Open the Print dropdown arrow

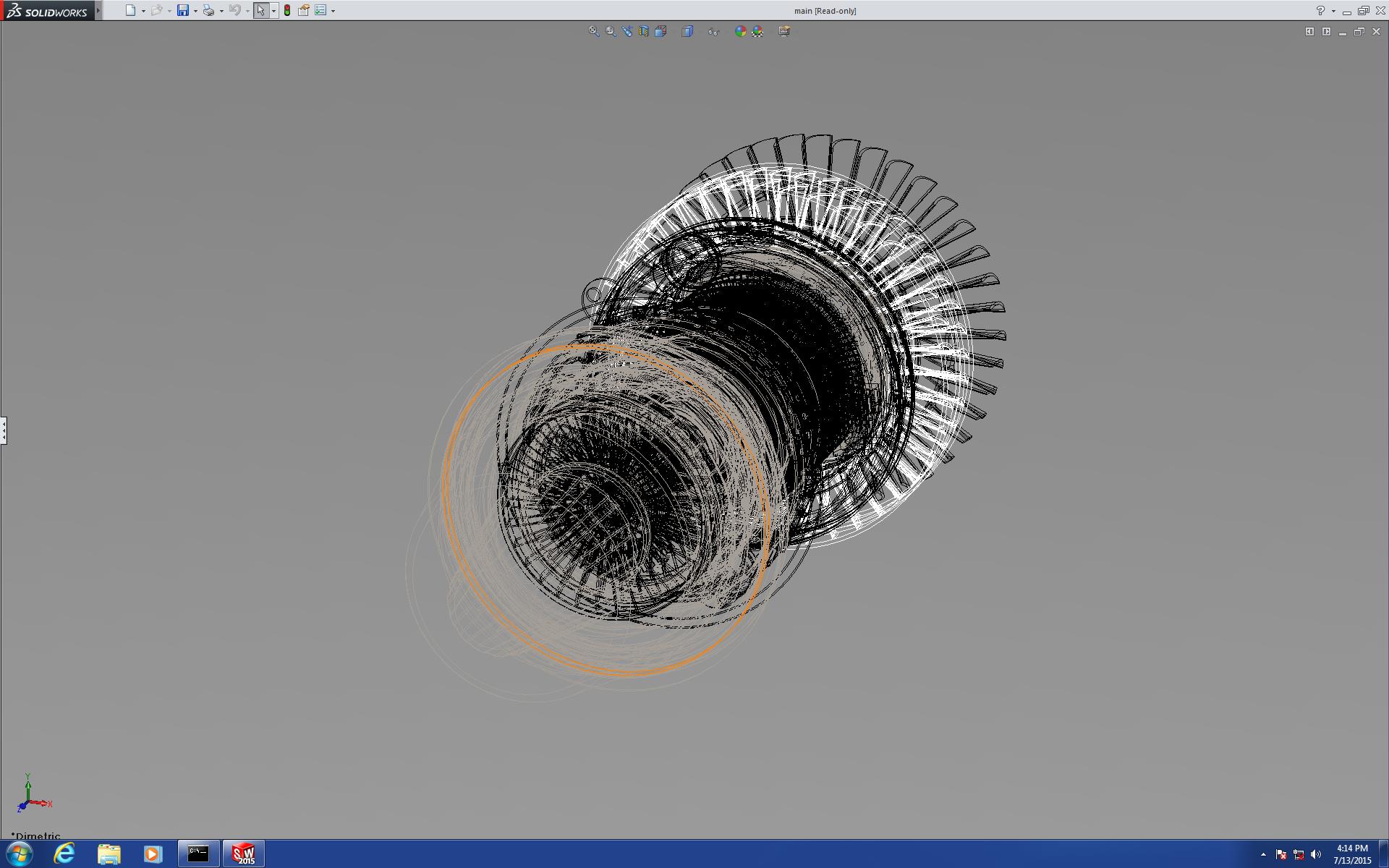(221, 11)
